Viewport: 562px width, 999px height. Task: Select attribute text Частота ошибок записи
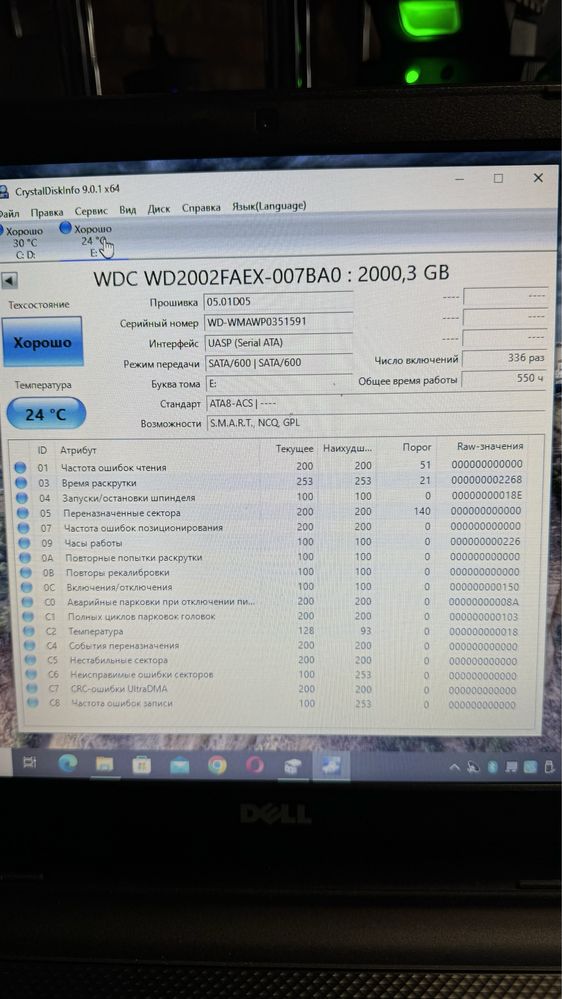click(x=122, y=703)
